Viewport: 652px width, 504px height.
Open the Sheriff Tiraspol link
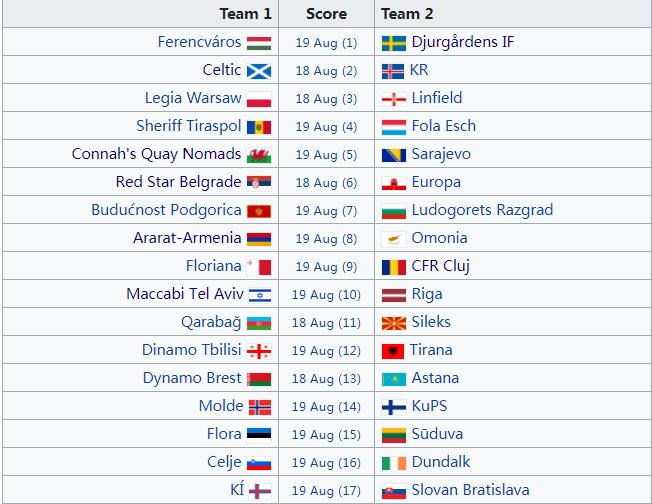(x=189, y=126)
